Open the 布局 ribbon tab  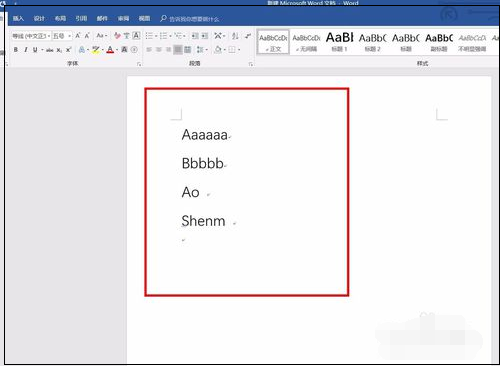pos(60,18)
